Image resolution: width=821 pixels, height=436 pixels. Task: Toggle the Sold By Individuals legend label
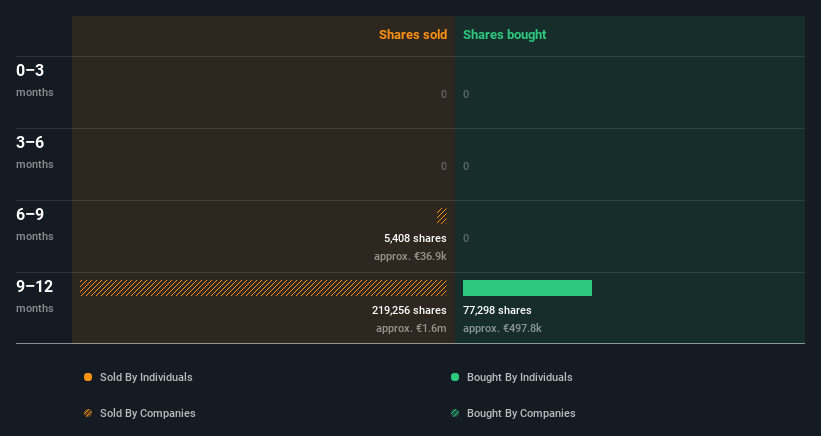coord(146,377)
